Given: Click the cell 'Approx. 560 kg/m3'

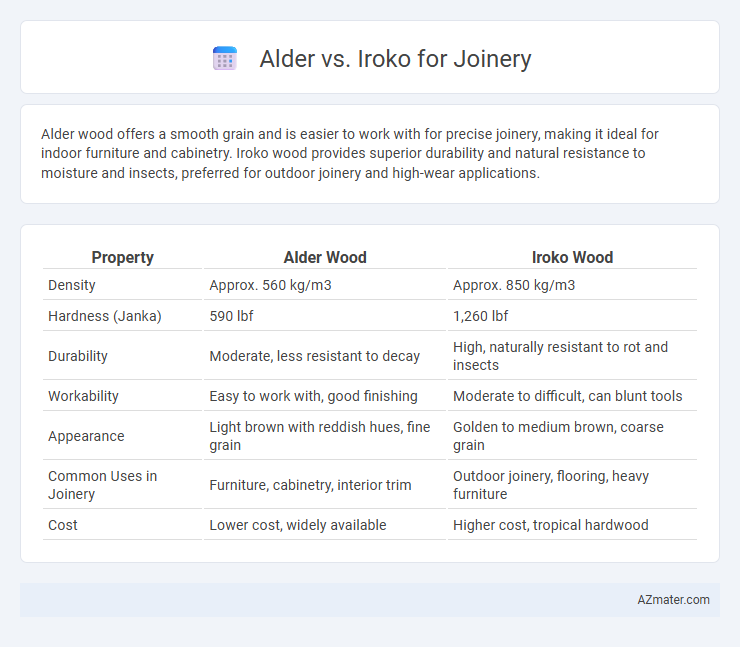Looking at the screenshot, I should coord(270,285).
